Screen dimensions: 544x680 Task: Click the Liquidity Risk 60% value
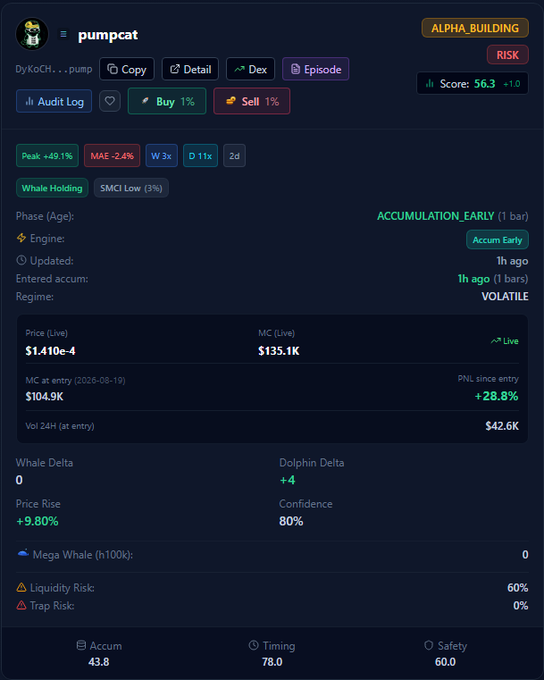pyautogui.click(x=518, y=588)
